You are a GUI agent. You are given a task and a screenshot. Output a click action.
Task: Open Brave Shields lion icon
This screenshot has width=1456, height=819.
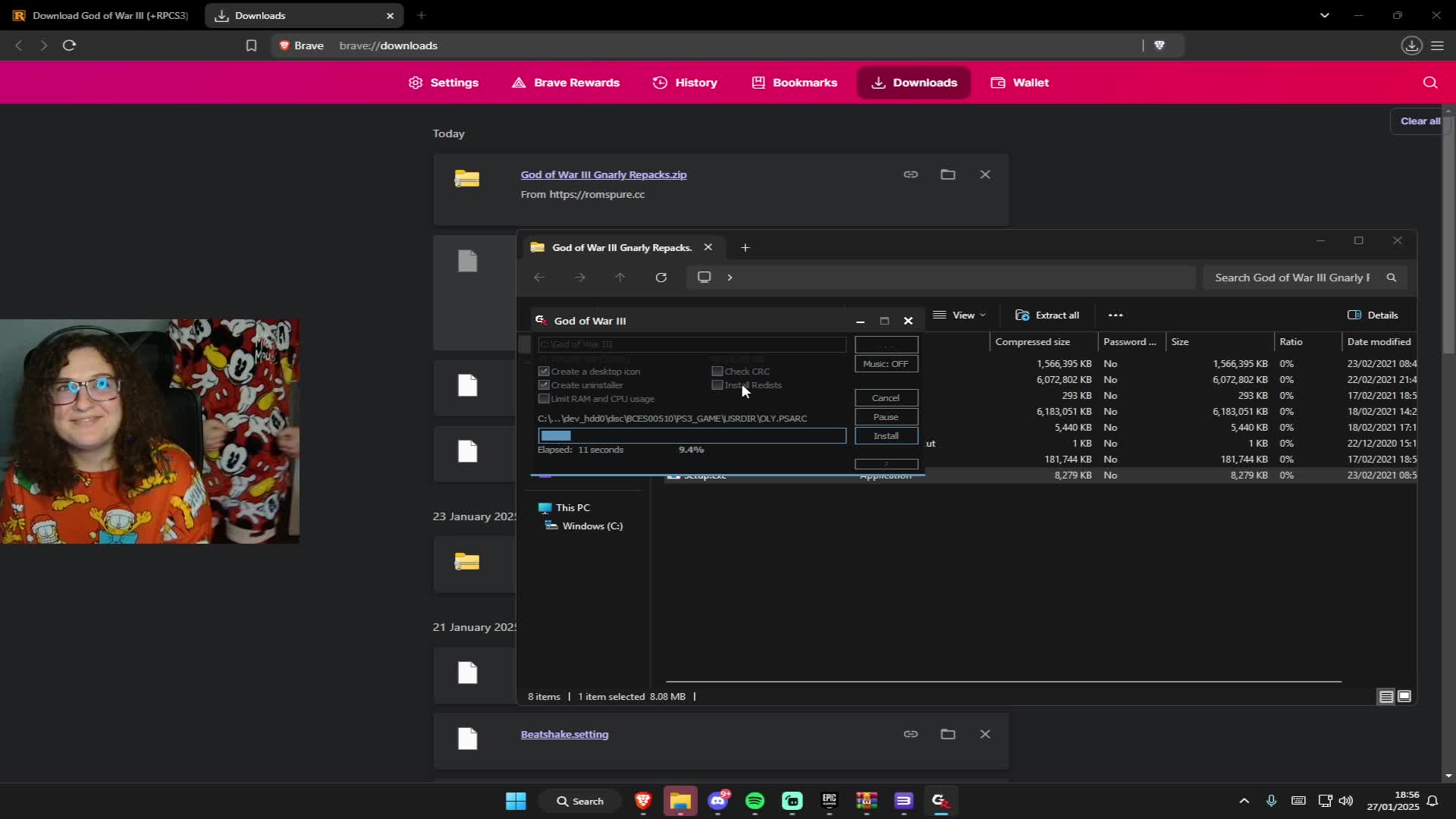[x=1159, y=45]
